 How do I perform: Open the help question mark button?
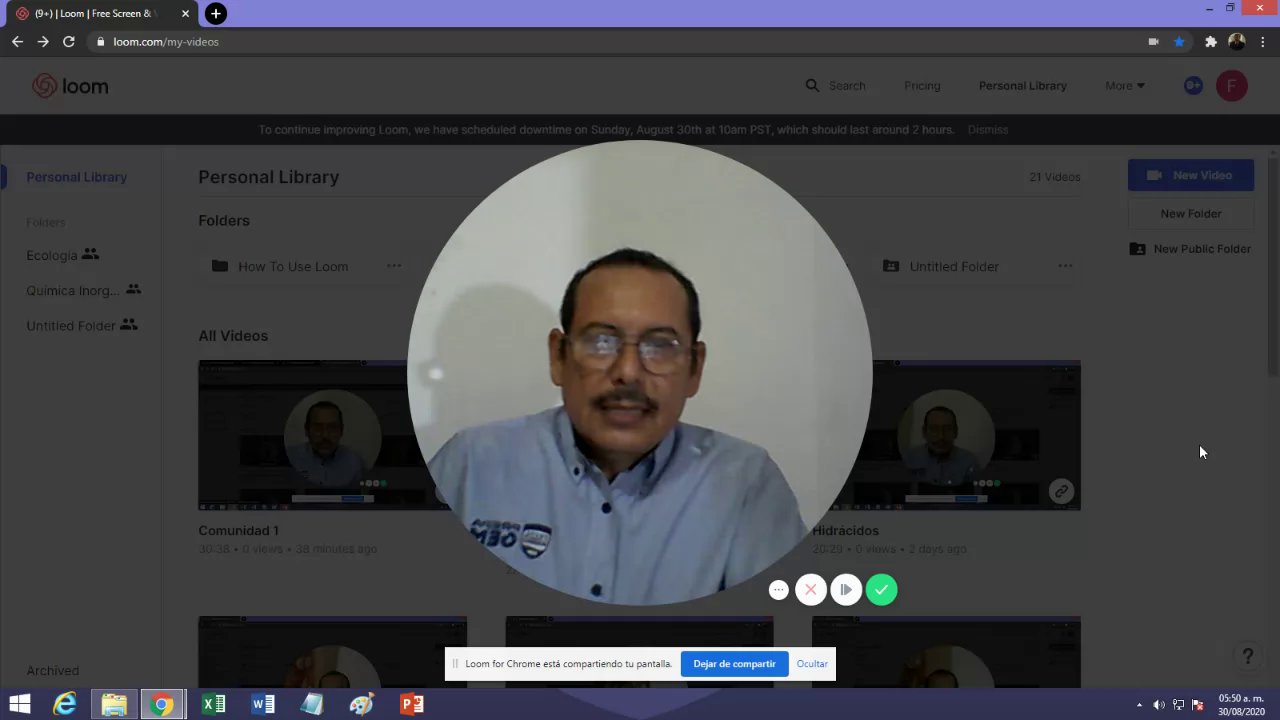(x=1247, y=656)
